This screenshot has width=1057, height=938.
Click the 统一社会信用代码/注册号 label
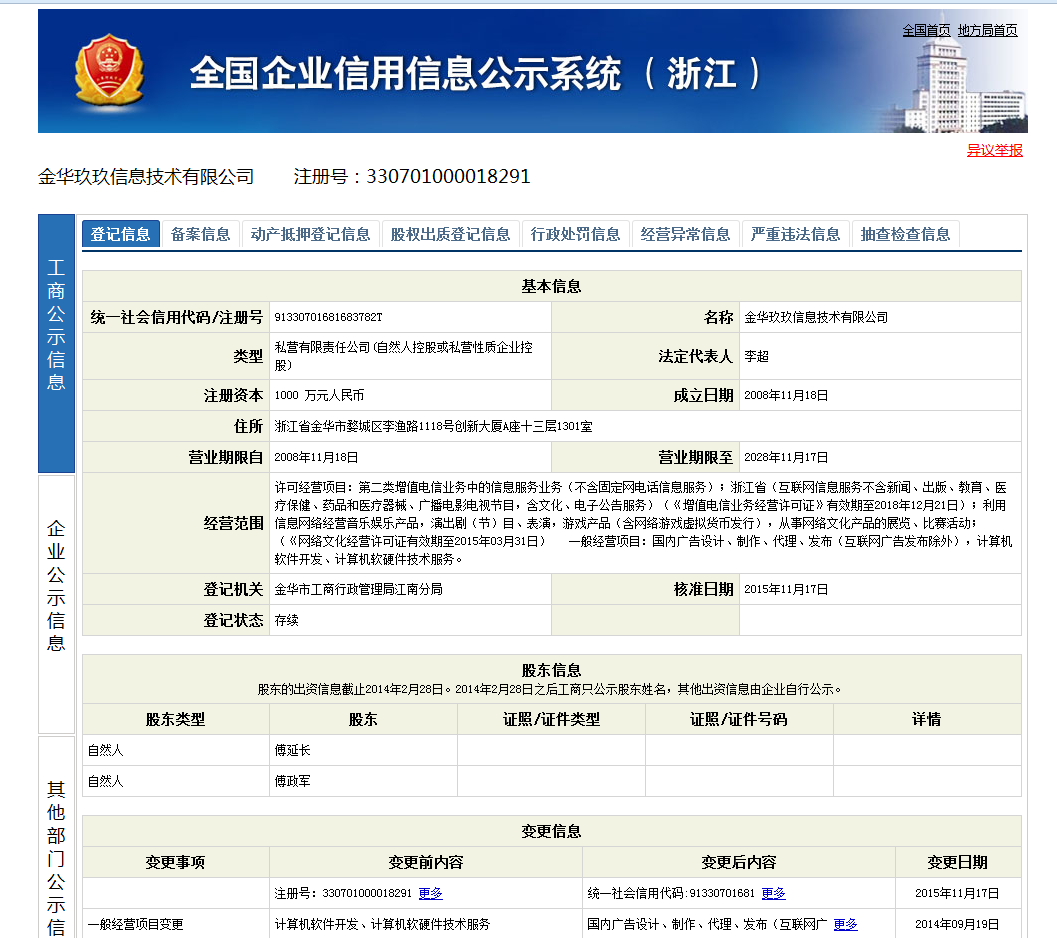tap(177, 317)
